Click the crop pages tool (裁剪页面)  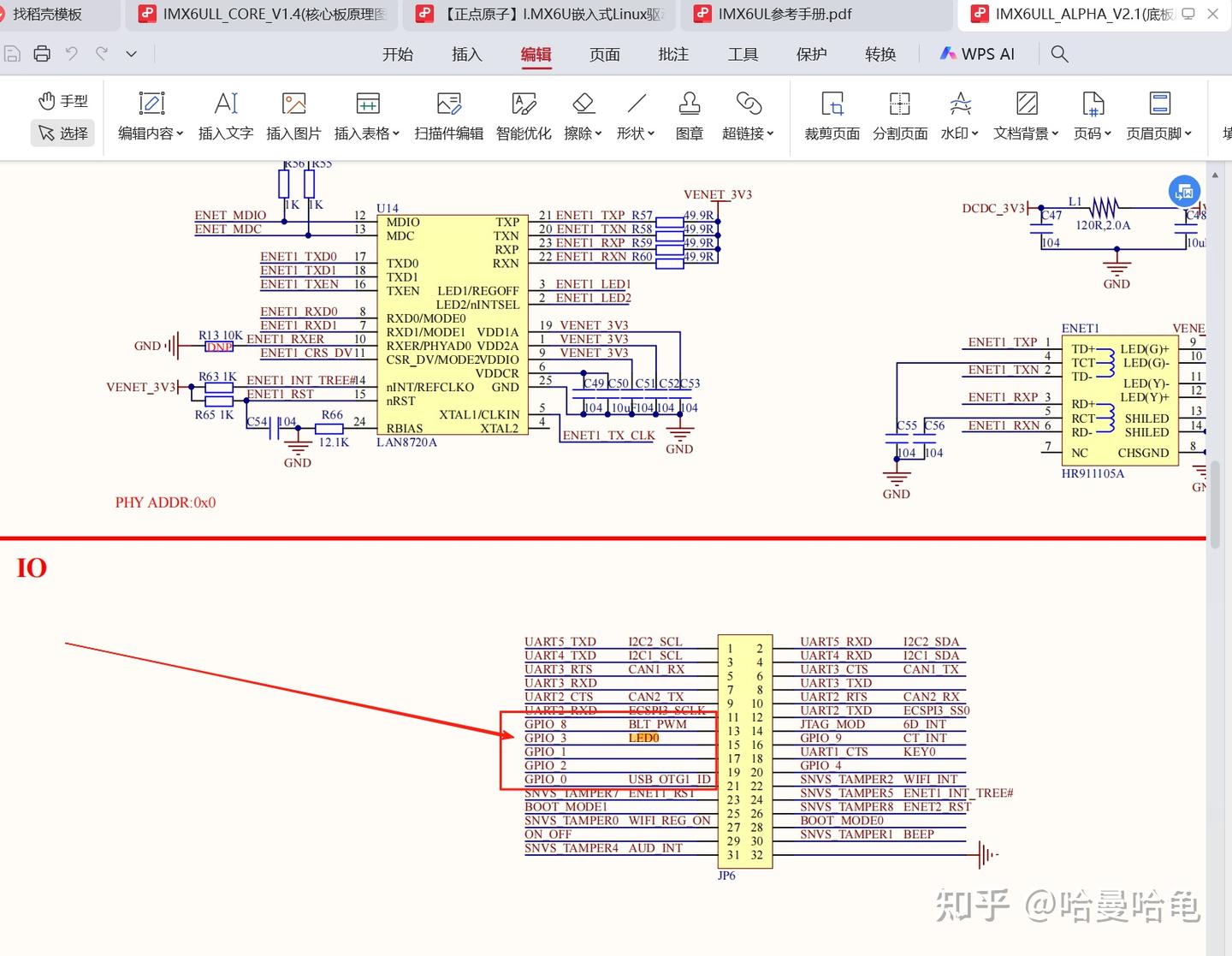click(831, 116)
